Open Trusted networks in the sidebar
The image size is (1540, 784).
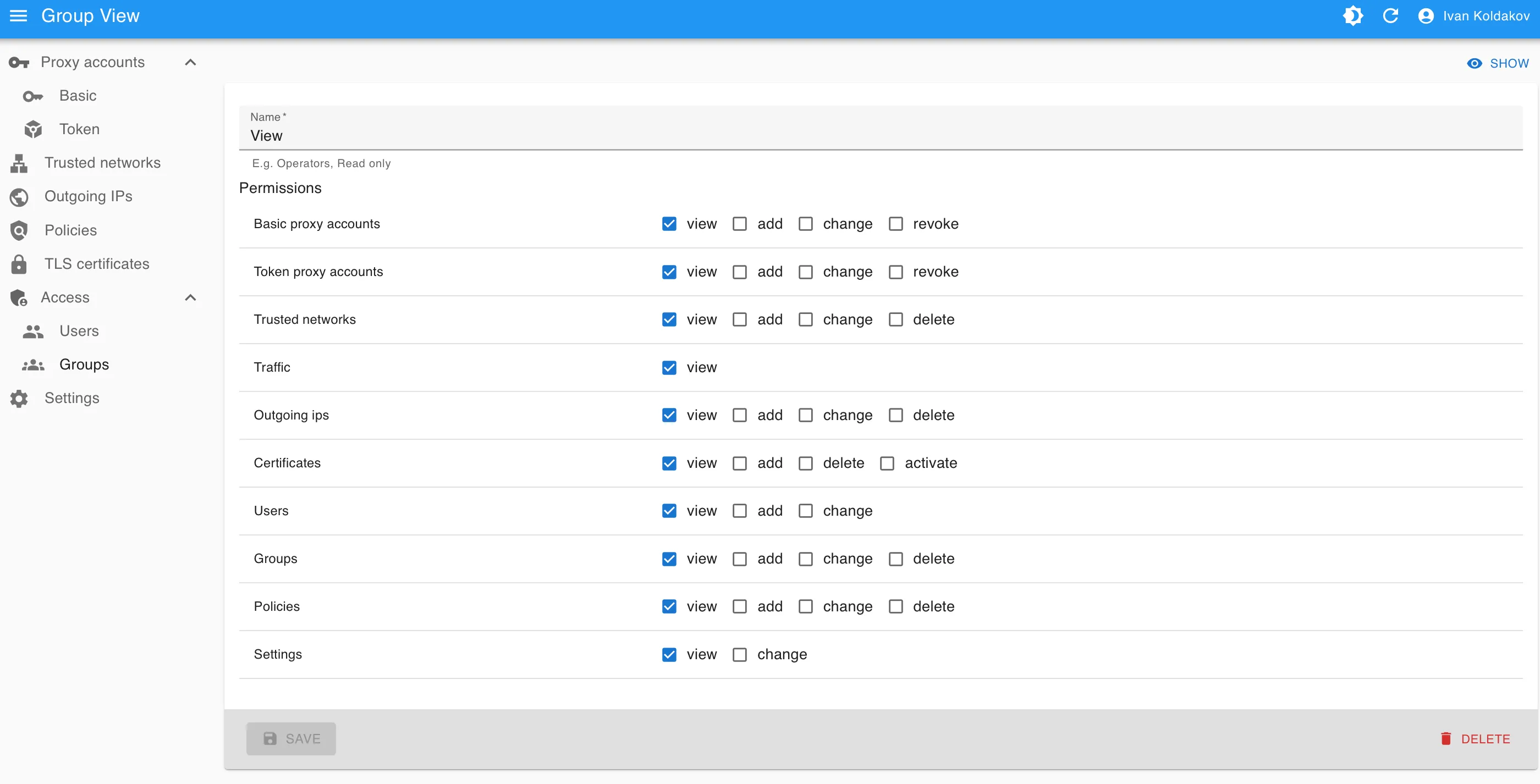coord(103,163)
